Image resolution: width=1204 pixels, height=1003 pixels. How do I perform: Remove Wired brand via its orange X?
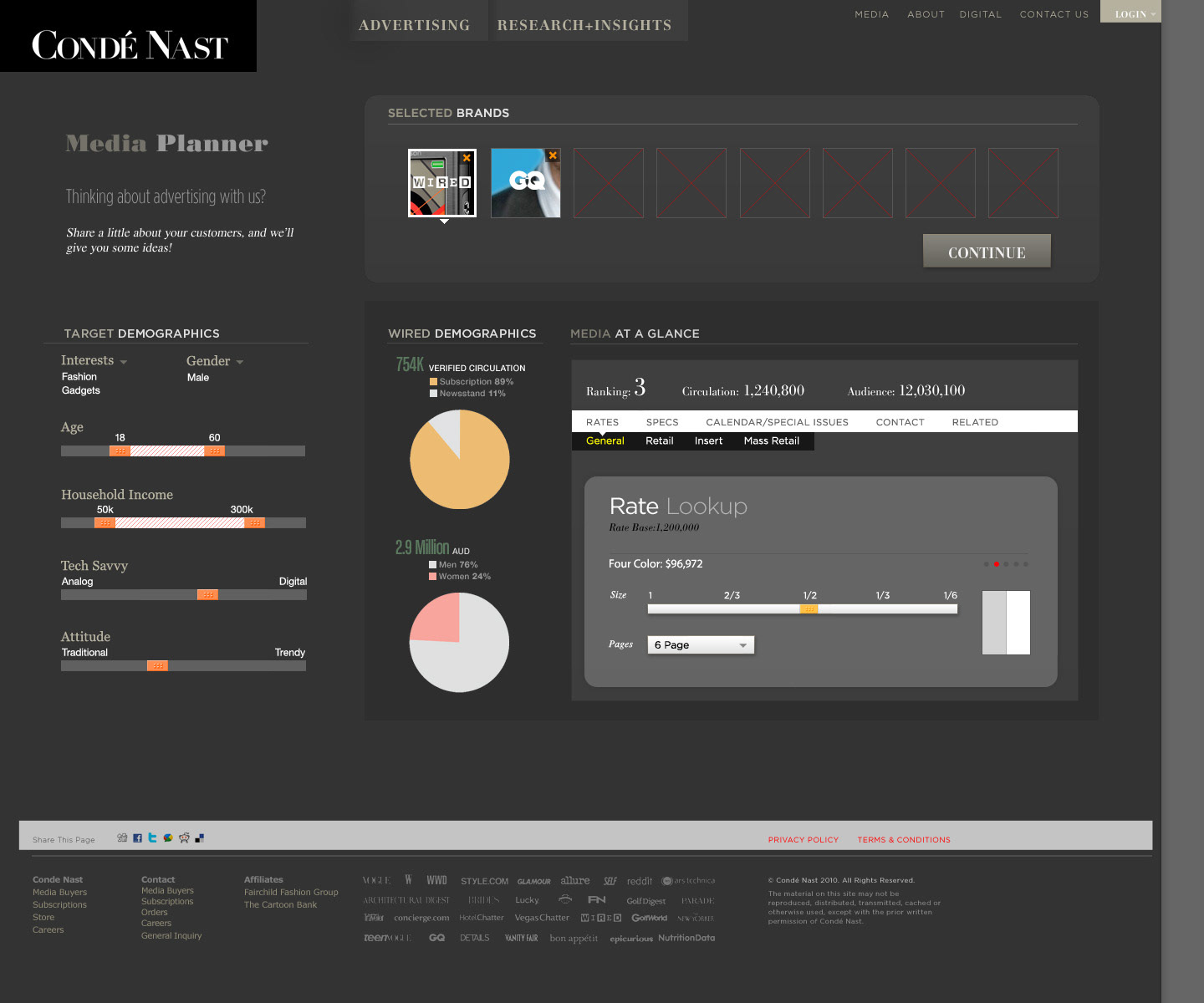point(467,158)
